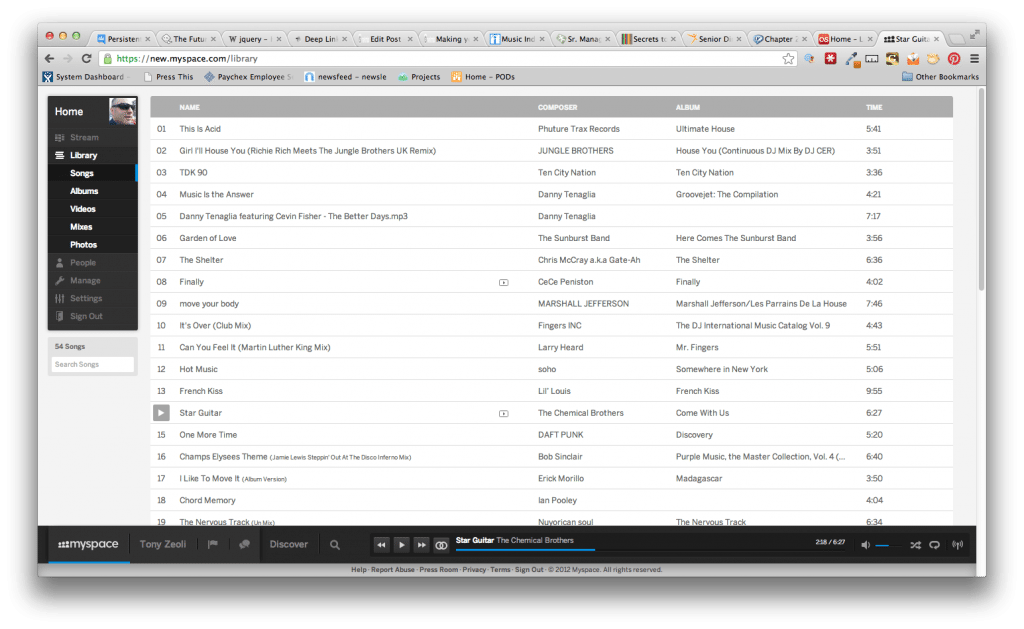1024x629 pixels.
Task: Click the Report Abuse footer link
Action: click(392, 570)
